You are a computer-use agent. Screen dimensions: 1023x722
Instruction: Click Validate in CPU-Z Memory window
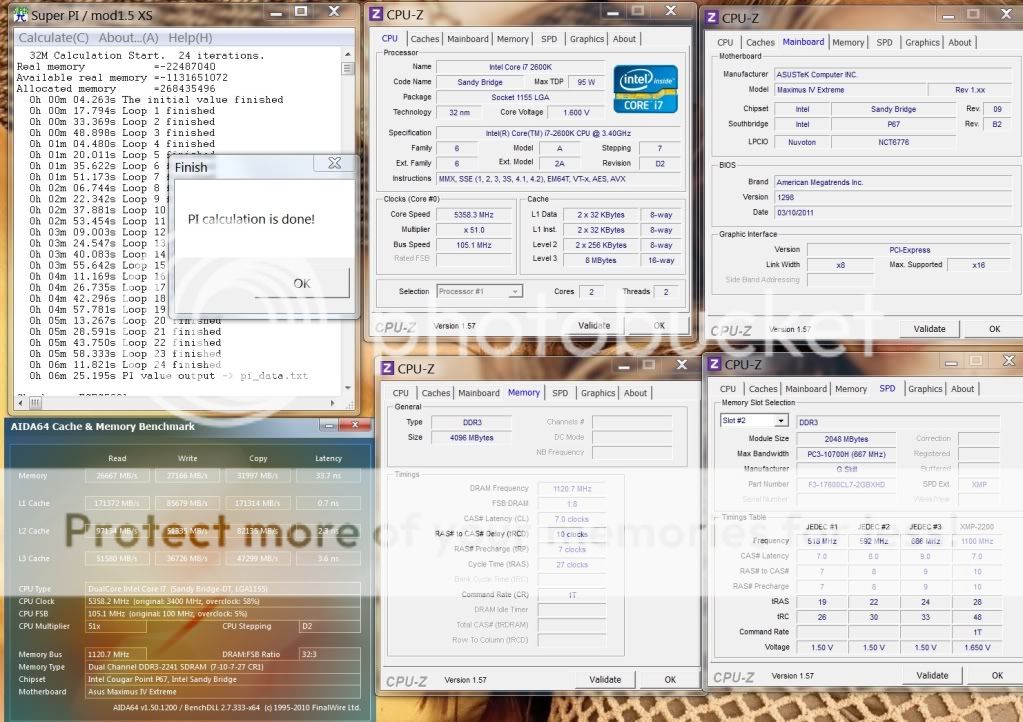pos(605,680)
